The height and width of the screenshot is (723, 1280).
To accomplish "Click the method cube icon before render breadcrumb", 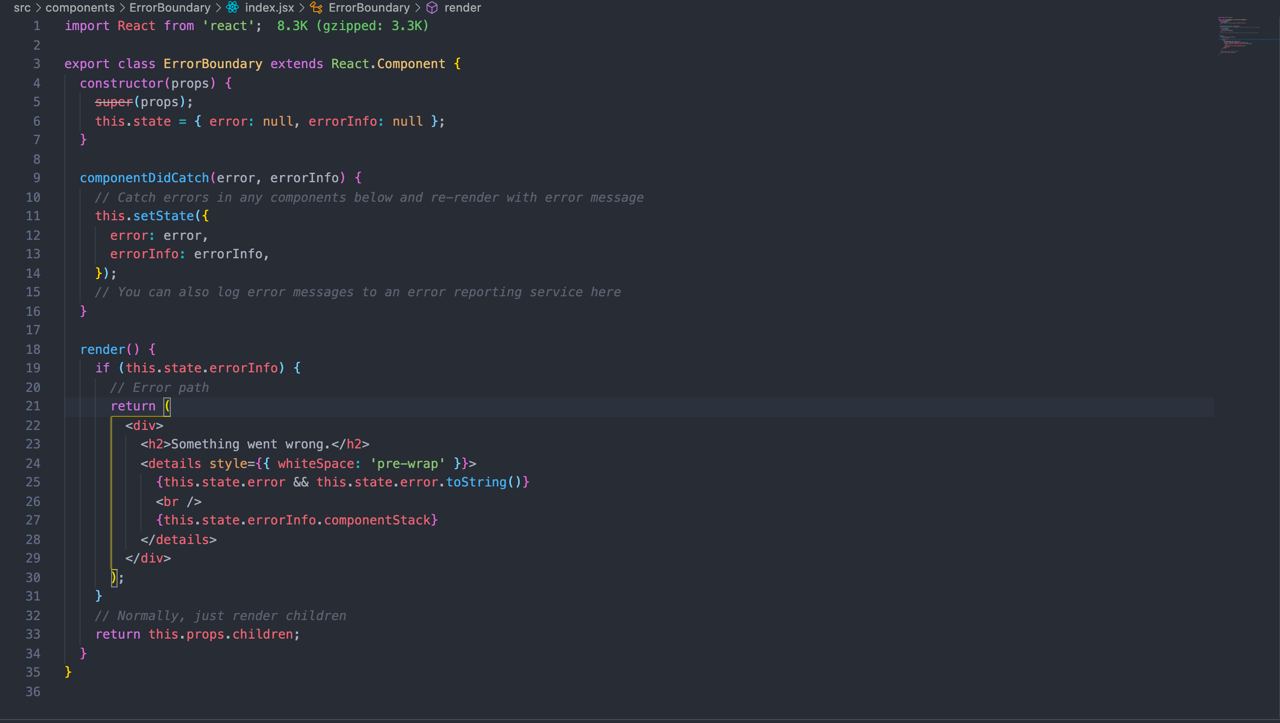I will 432,7.
